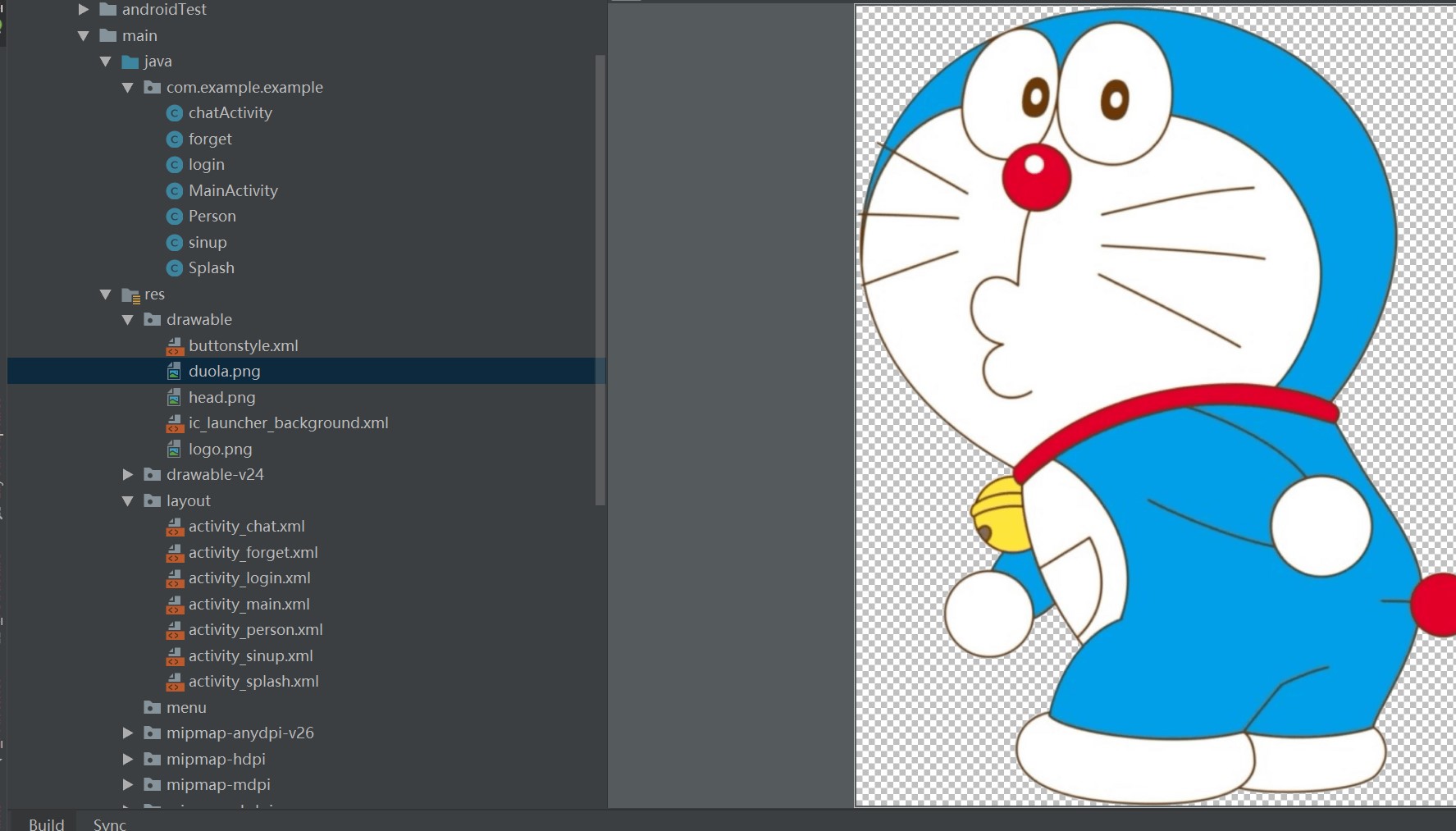Click the MainActivity class icon

[x=174, y=191]
